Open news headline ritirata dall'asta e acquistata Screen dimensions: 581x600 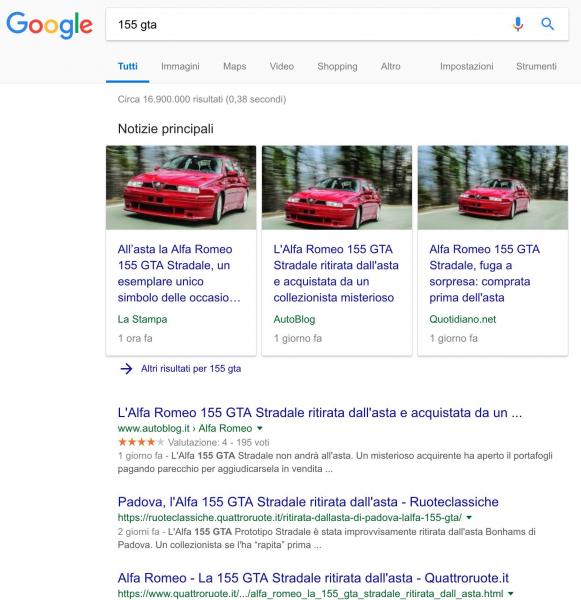(336, 273)
